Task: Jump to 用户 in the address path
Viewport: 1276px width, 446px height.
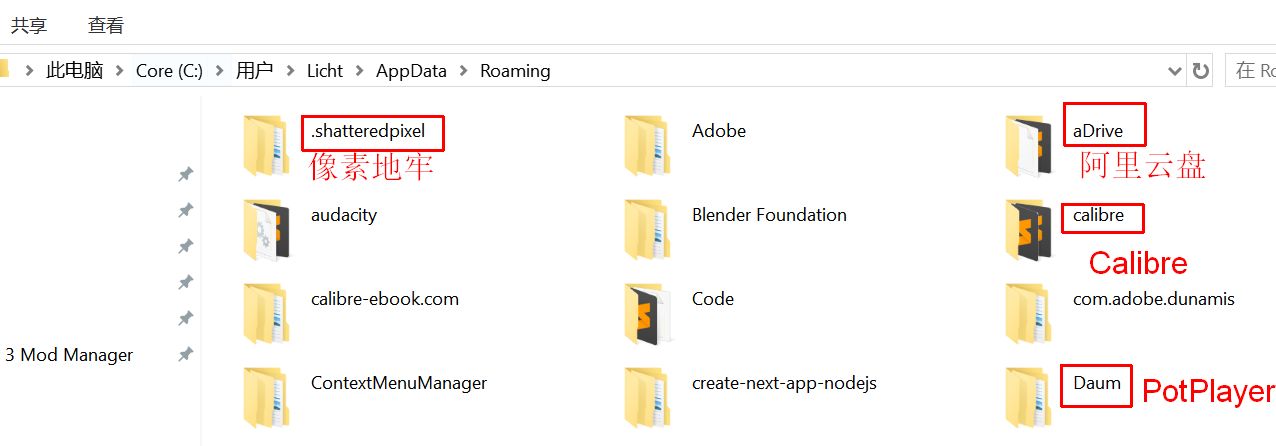Action: tap(254, 71)
